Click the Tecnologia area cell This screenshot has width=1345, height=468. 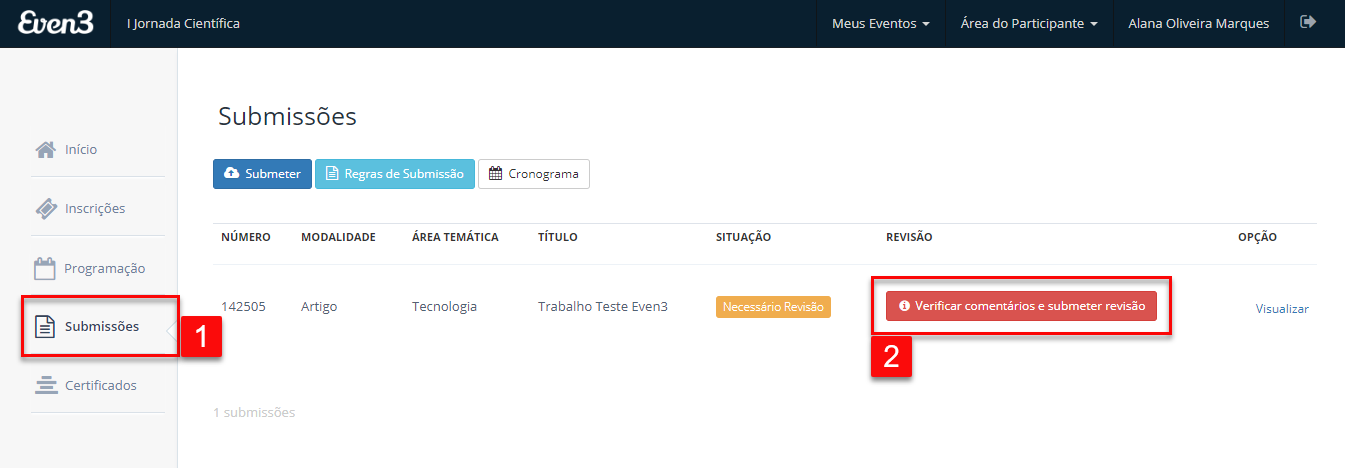444,307
